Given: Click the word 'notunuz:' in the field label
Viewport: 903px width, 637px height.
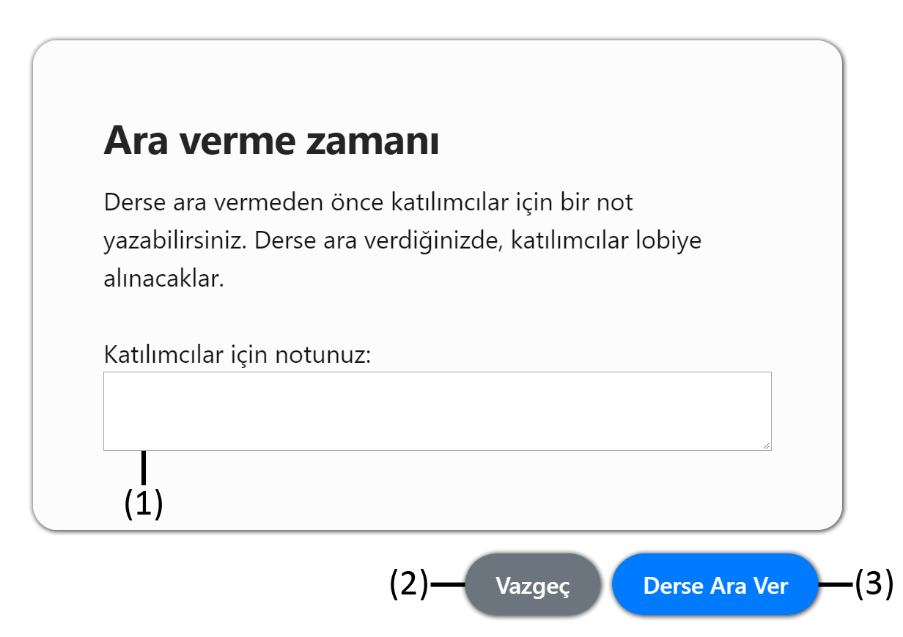Looking at the screenshot, I should [x=323, y=355].
